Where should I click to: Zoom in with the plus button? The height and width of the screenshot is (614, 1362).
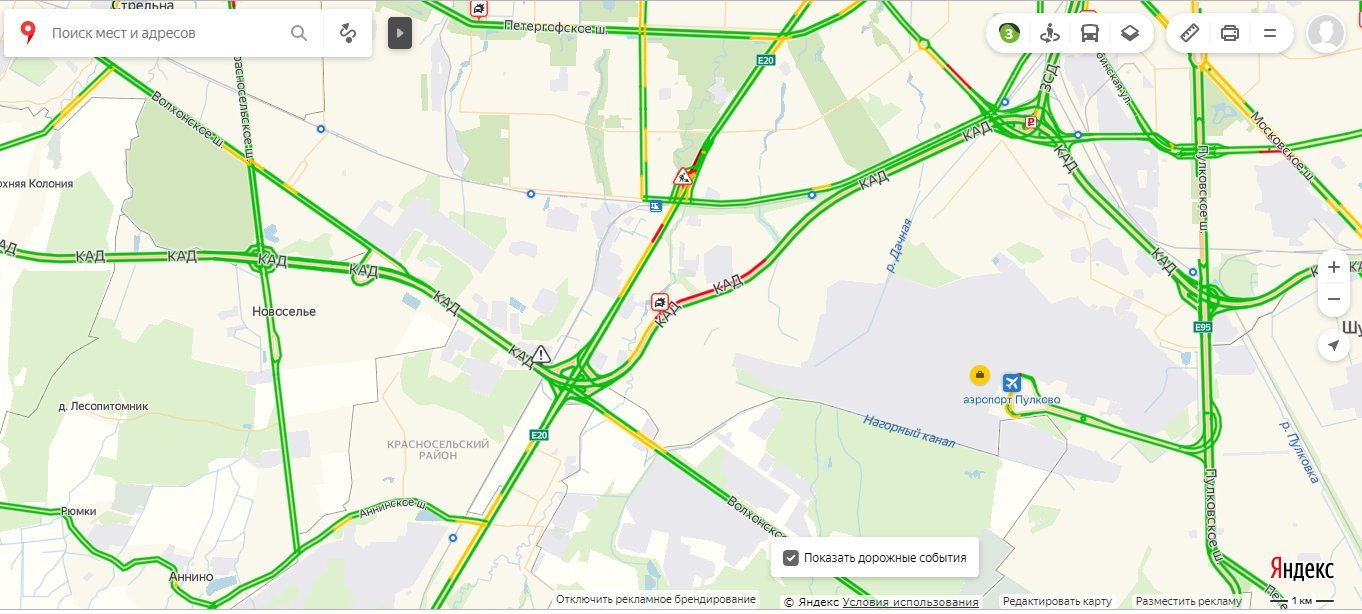pos(1333,267)
